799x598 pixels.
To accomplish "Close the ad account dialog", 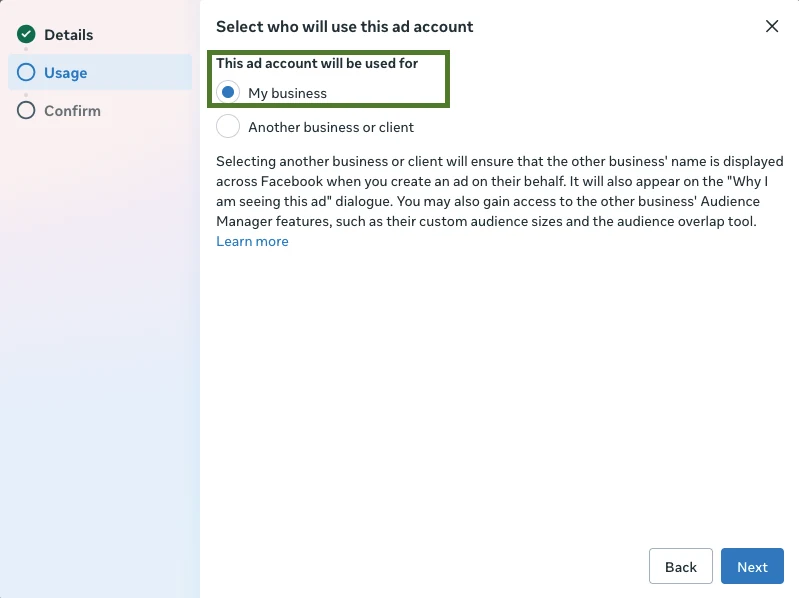I will [x=772, y=26].
